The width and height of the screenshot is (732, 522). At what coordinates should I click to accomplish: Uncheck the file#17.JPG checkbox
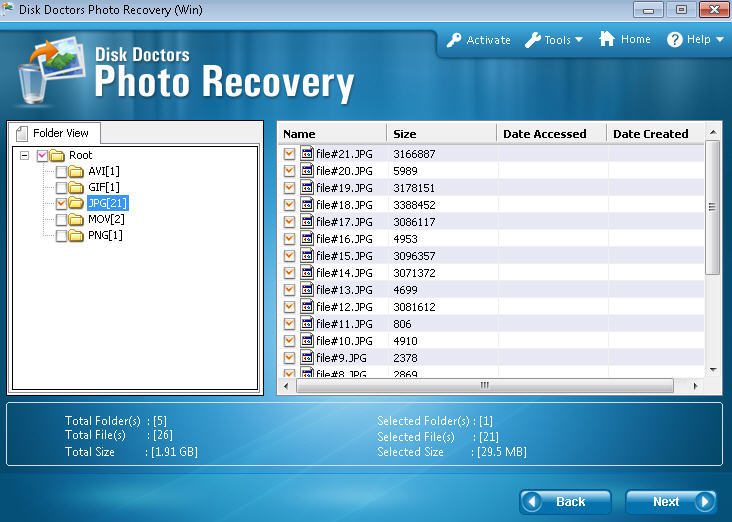(289, 221)
